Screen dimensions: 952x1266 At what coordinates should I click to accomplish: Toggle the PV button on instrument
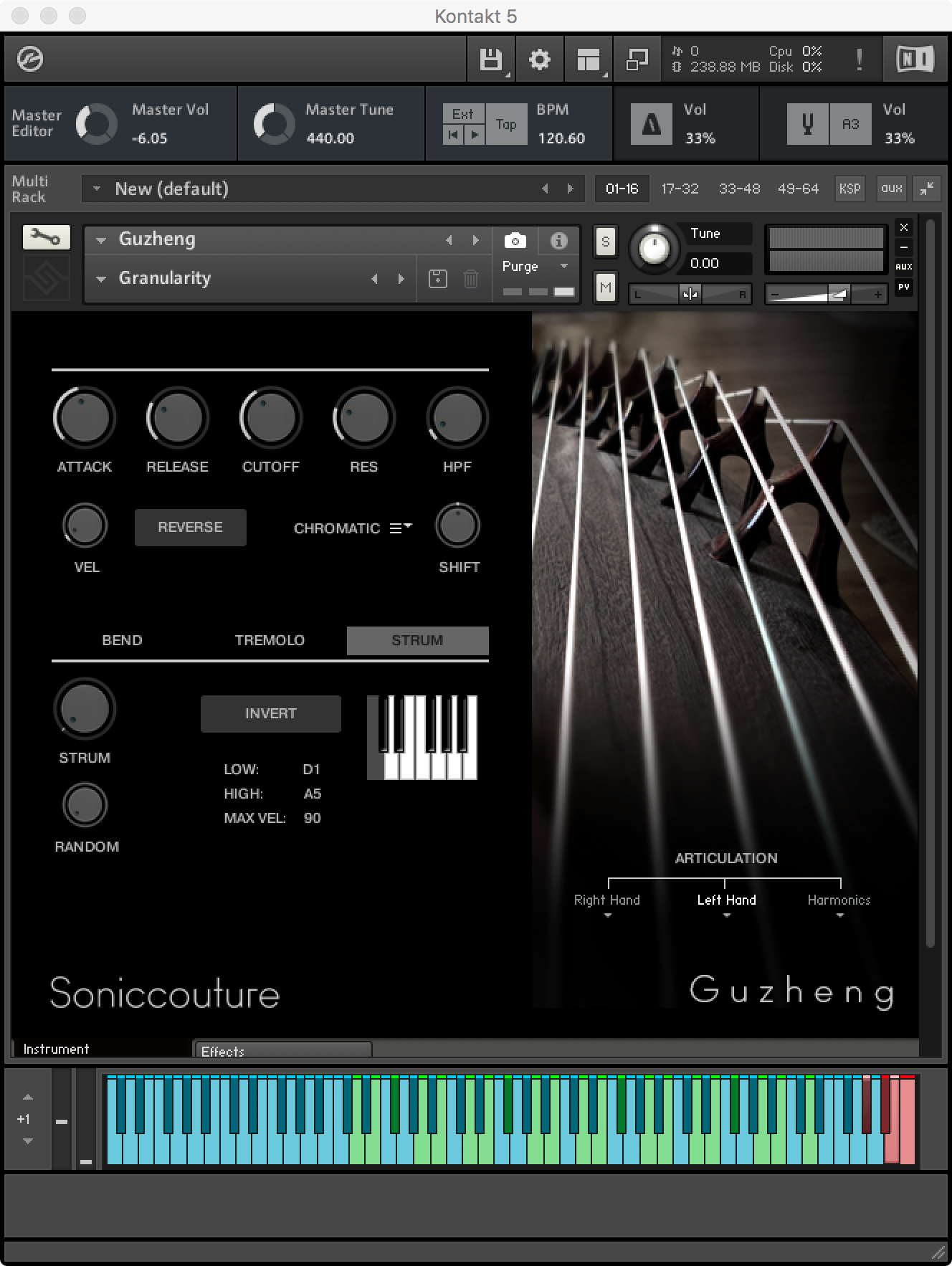point(904,287)
